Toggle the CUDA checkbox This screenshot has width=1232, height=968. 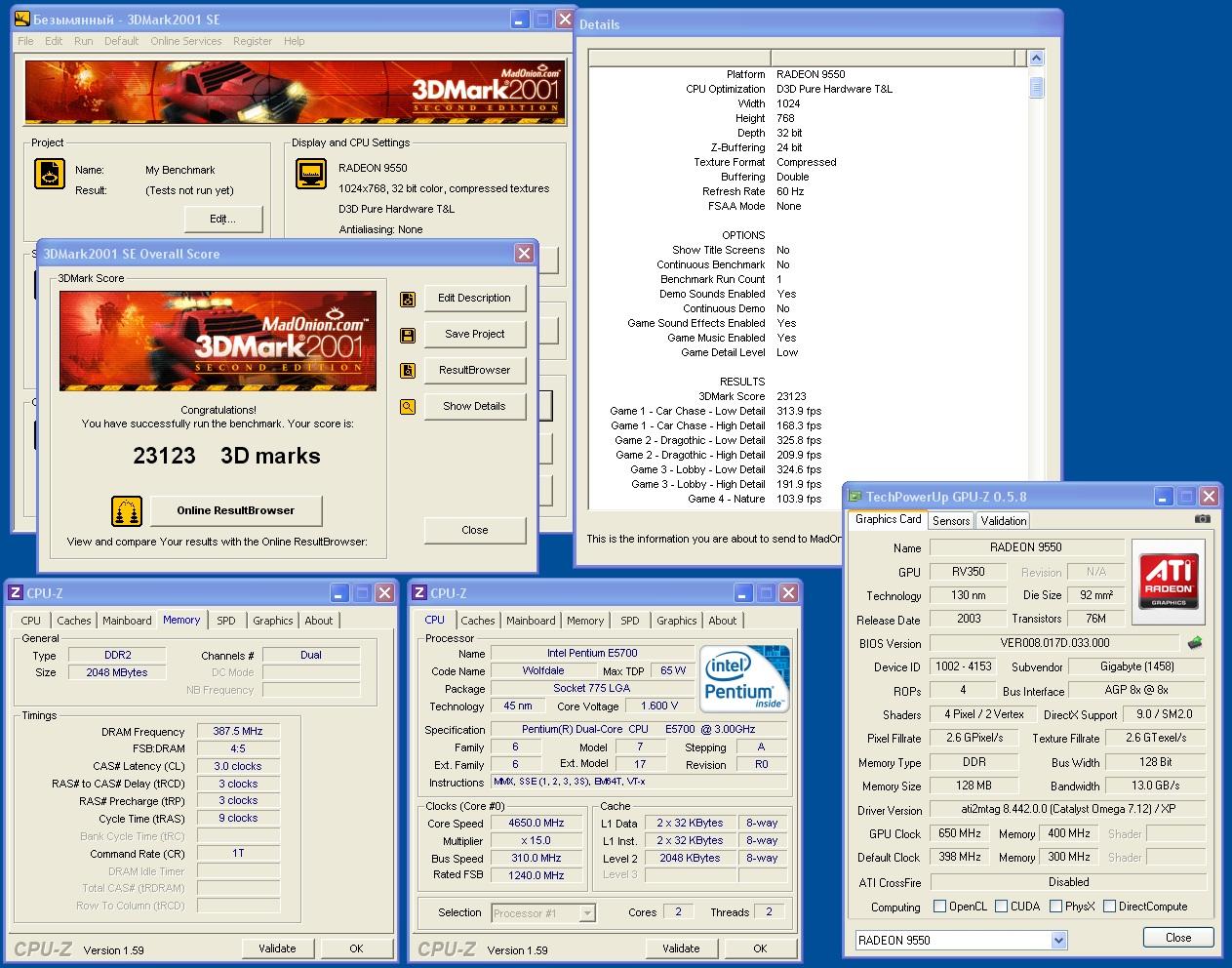point(1002,907)
